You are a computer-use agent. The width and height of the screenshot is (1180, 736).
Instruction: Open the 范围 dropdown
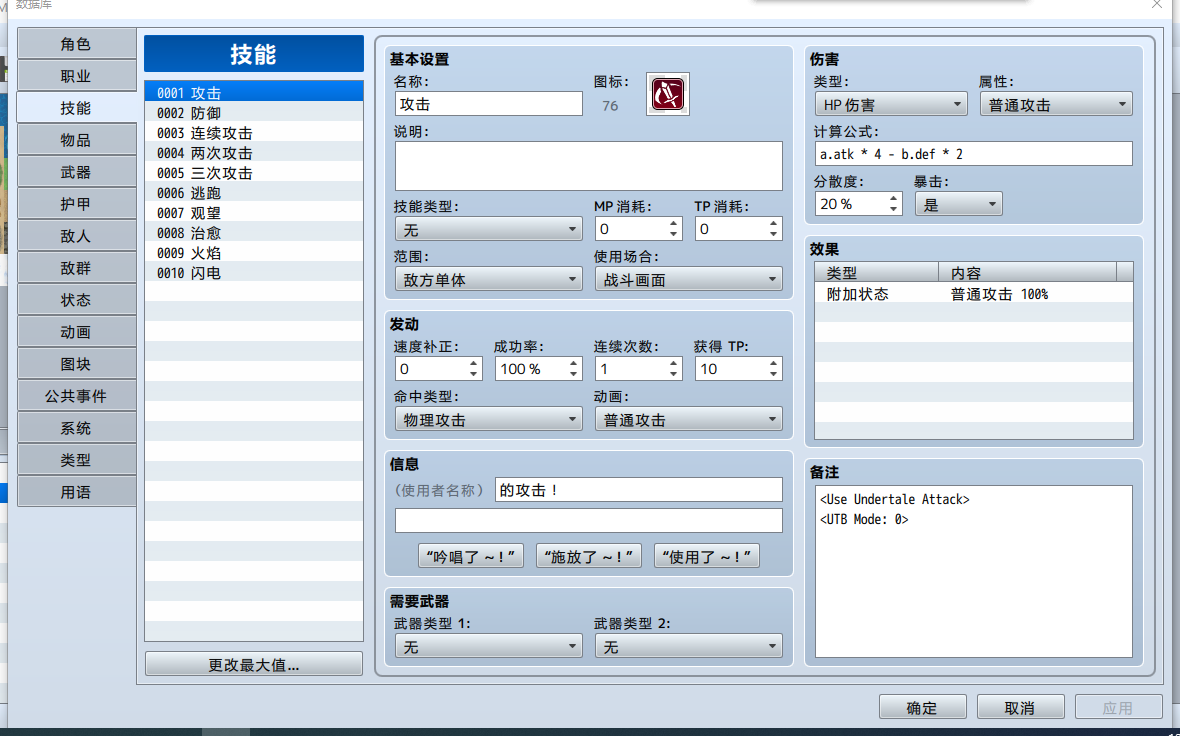coord(488,279)
